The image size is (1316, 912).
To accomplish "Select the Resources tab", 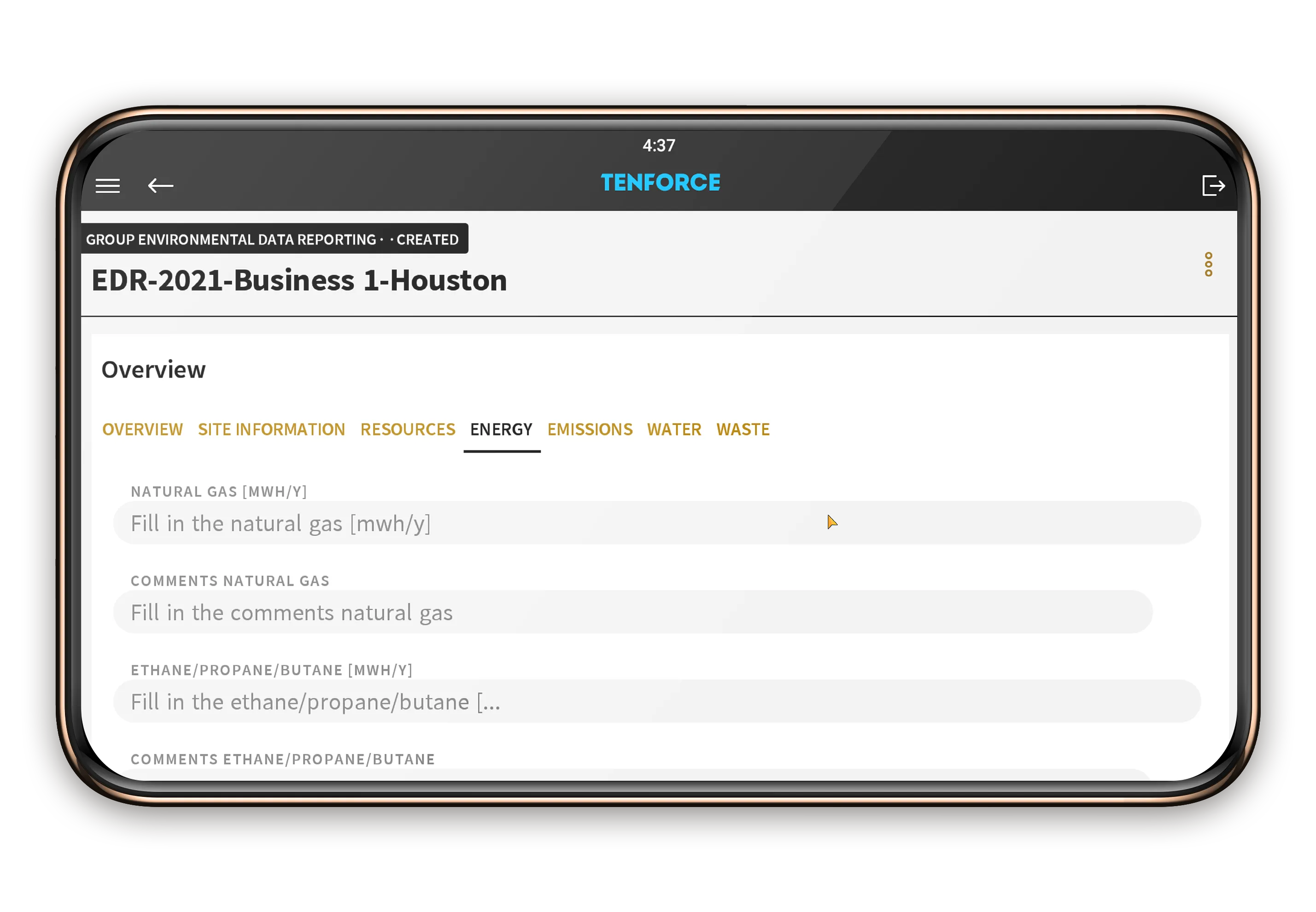I will [408, 429].
